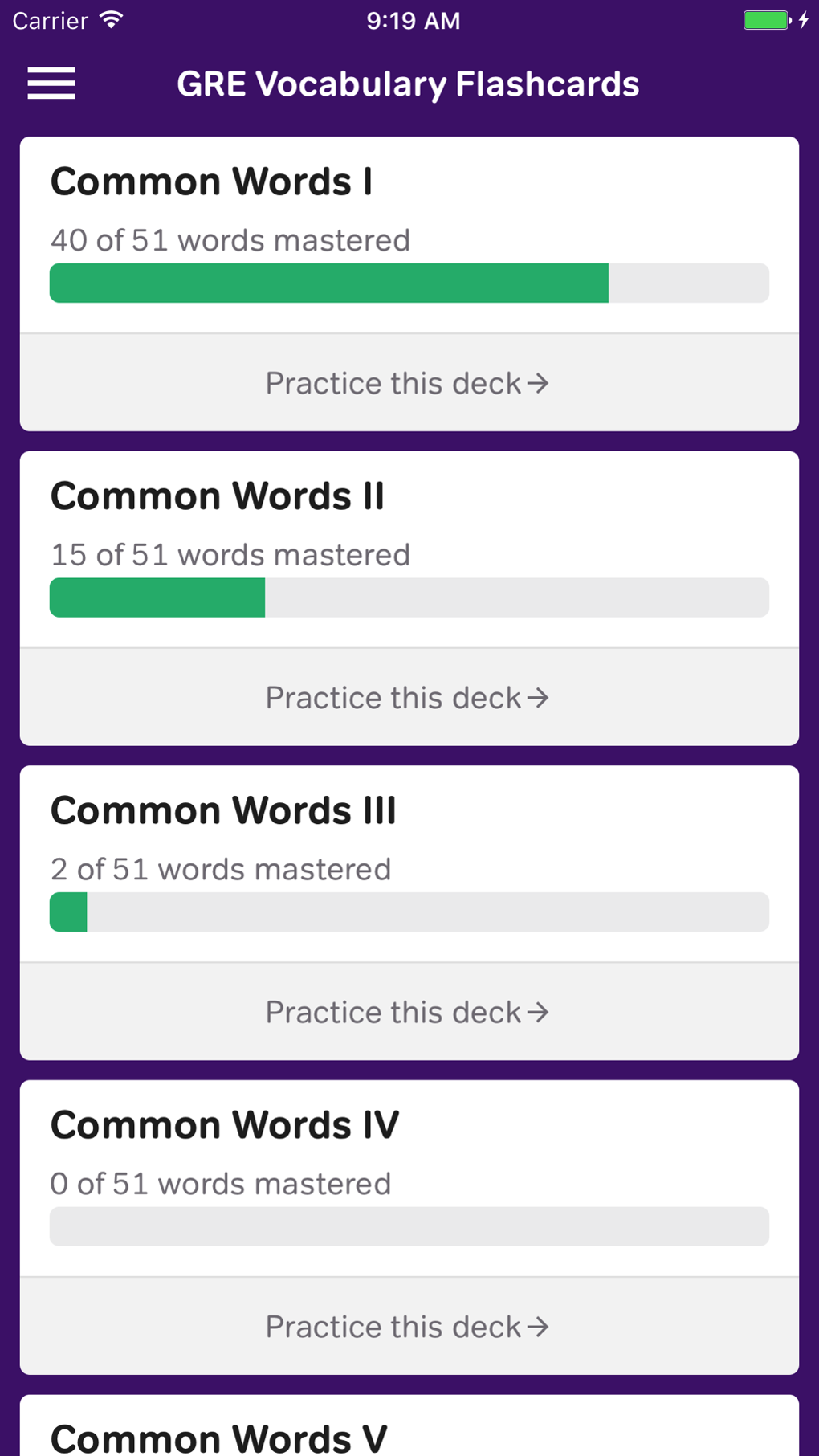Select the Common Words II deck title
Screen dimensions: 819x1456
[x=218, y=496]
